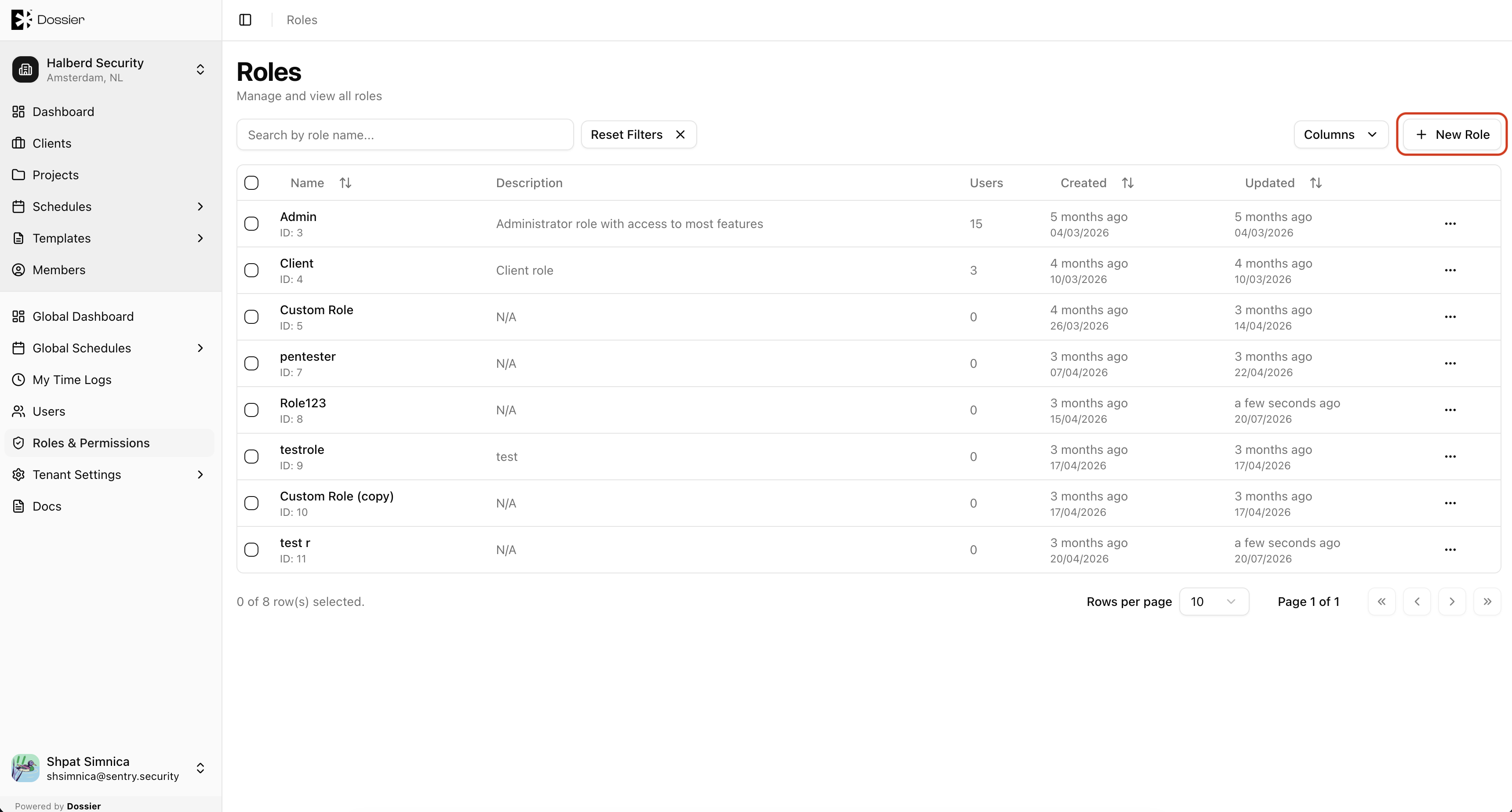Screen dimensions: 1512x812
Task: Open the Shpat Simnica account menu
Action: (x=110, y=768)
